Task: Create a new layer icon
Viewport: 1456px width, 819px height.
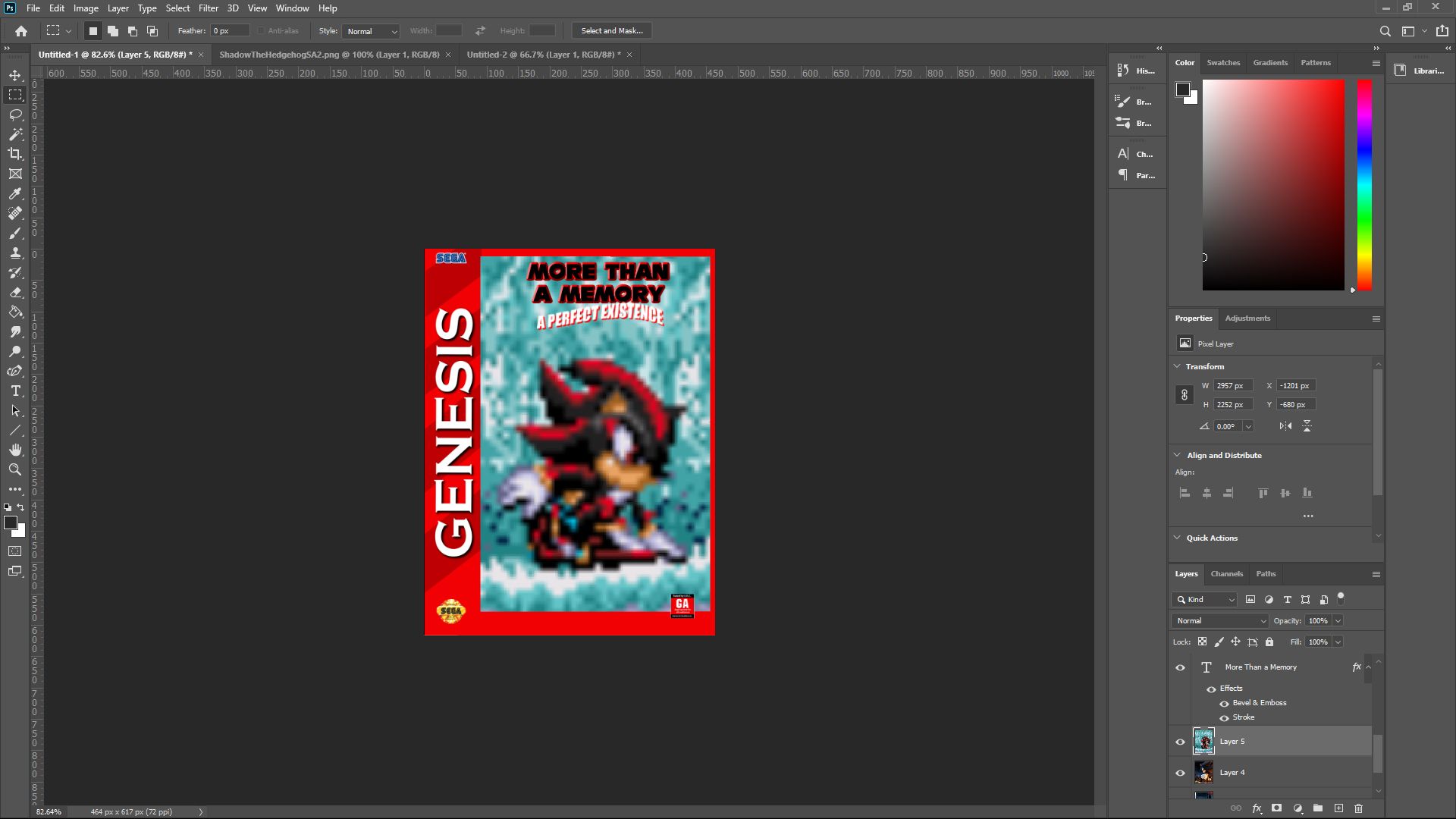Action: tap(1338, 808)
